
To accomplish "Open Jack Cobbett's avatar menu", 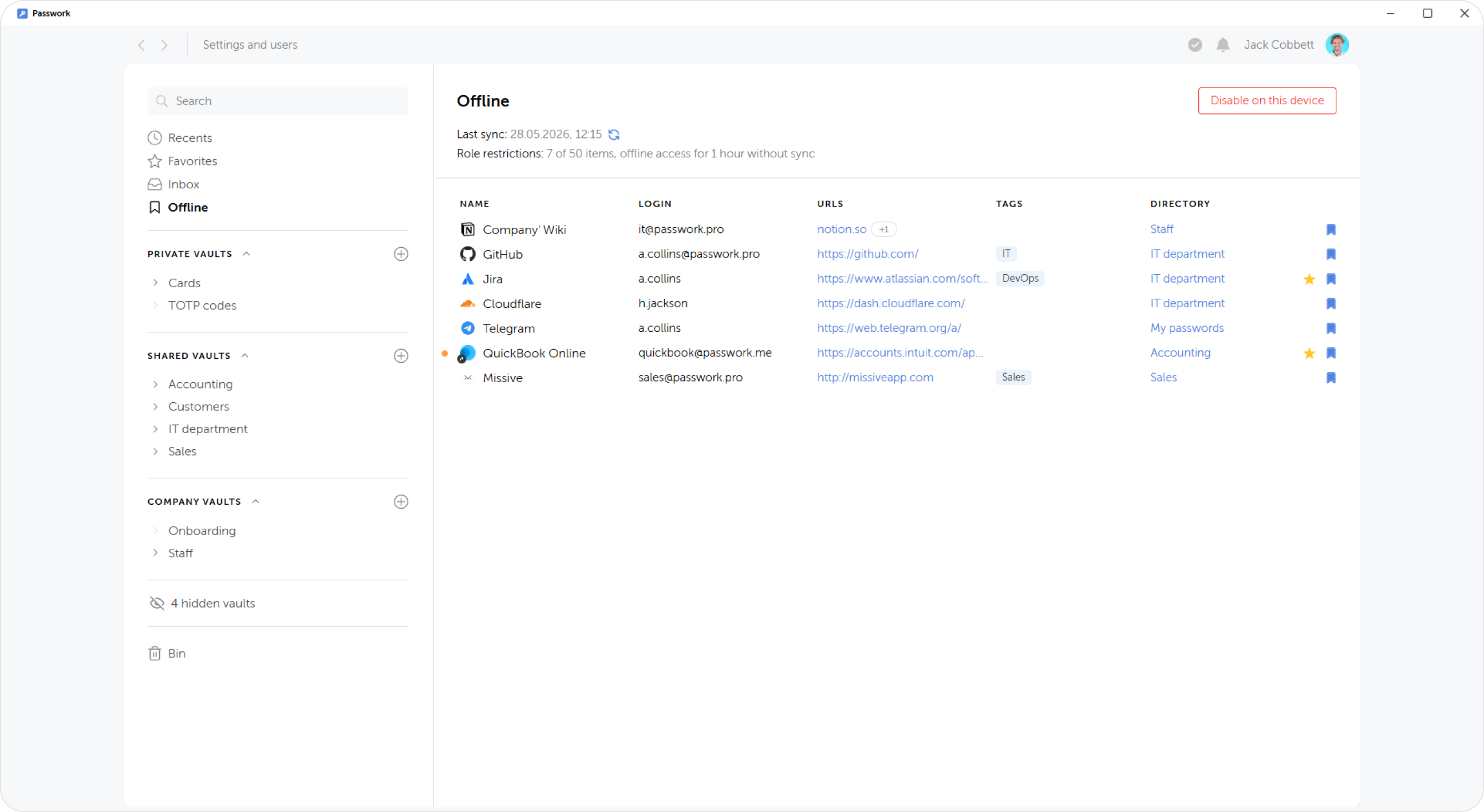I will click(x=1336, y=45).
